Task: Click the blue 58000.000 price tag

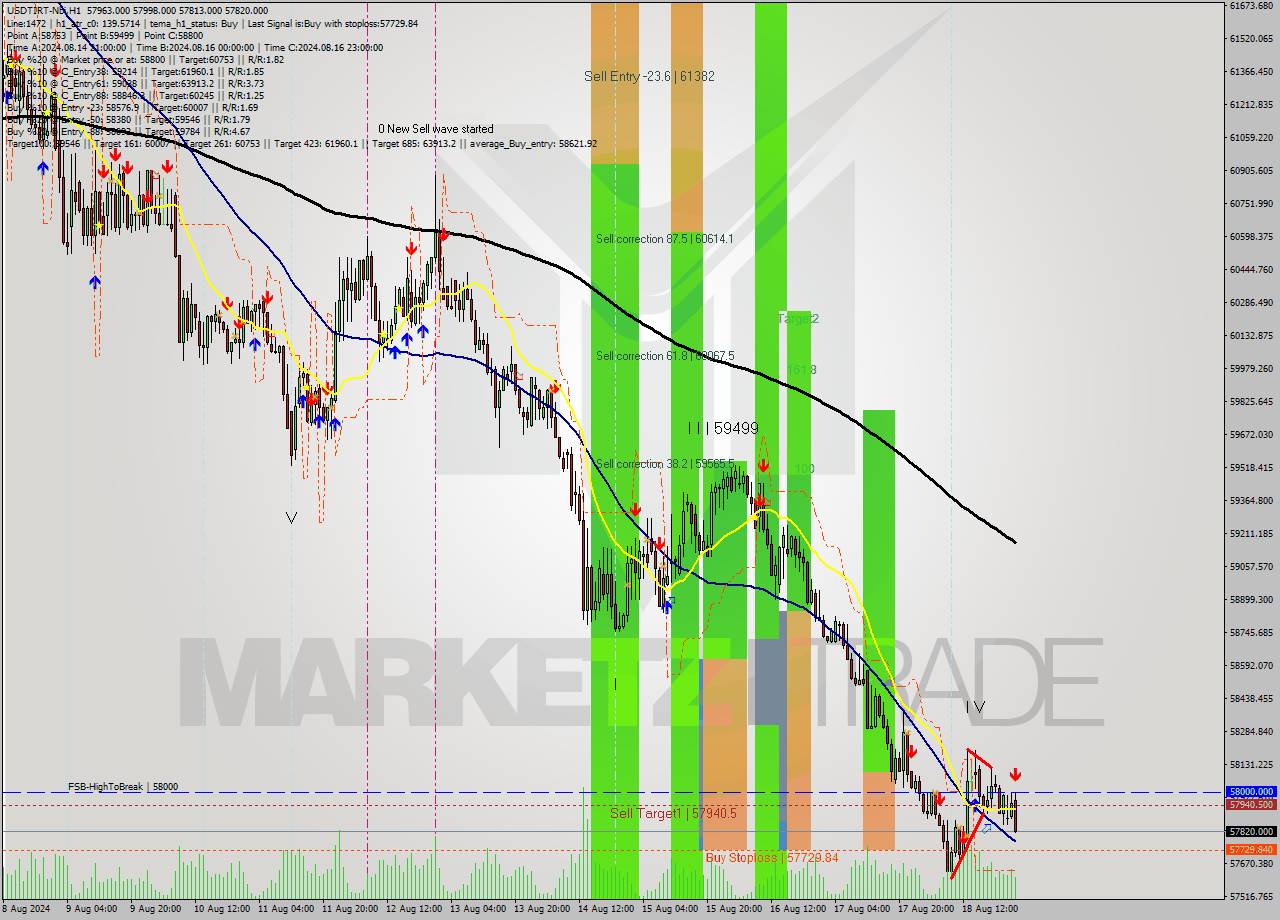Action: [x=1250, y=791]
